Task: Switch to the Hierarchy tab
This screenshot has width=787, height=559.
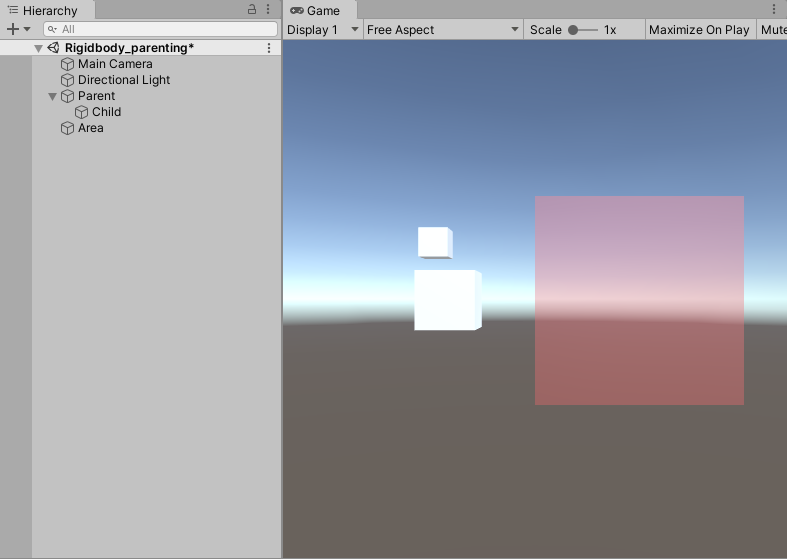Action: pos(47,10)
